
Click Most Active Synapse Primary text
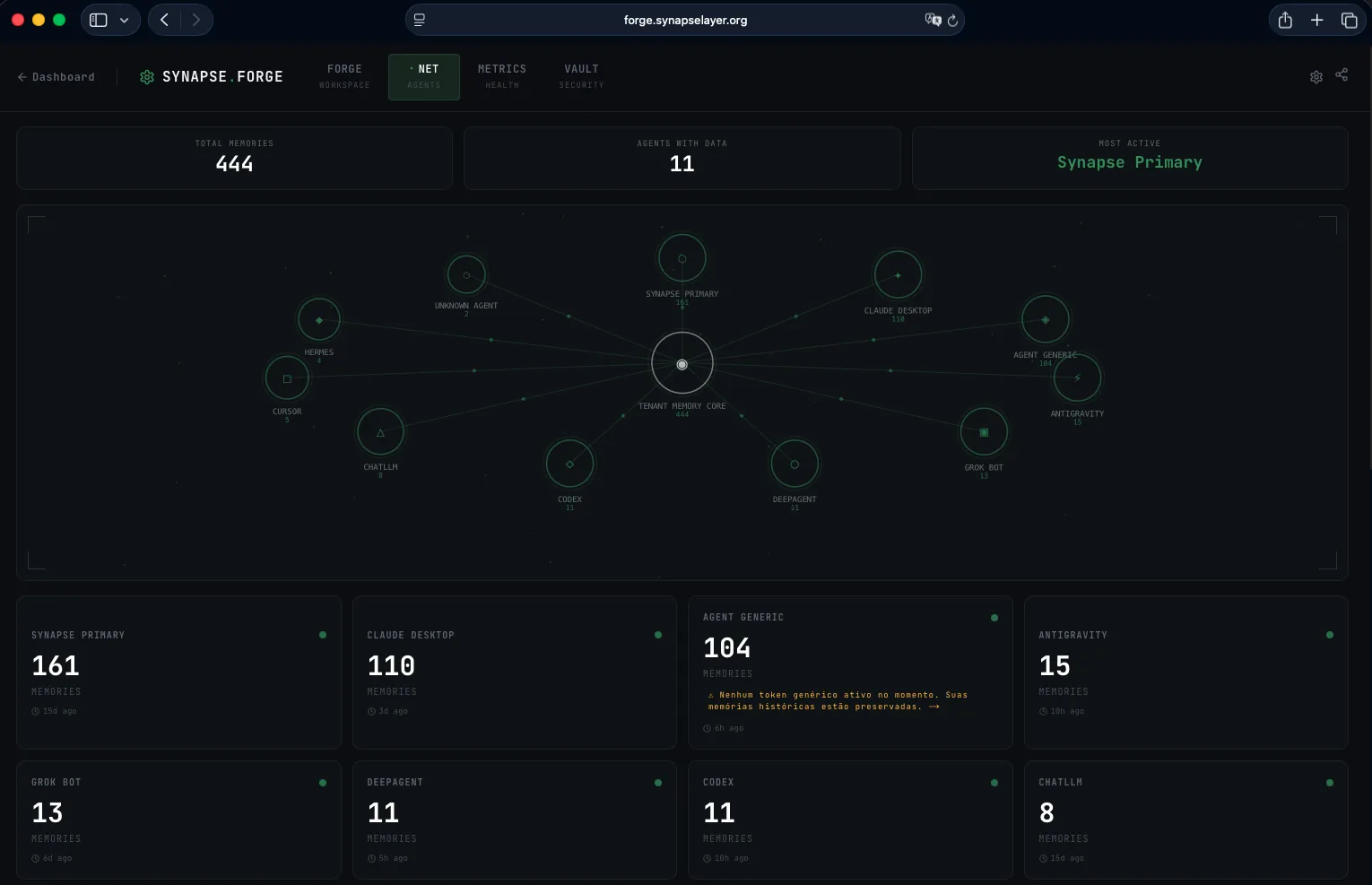coord(1130,162)
